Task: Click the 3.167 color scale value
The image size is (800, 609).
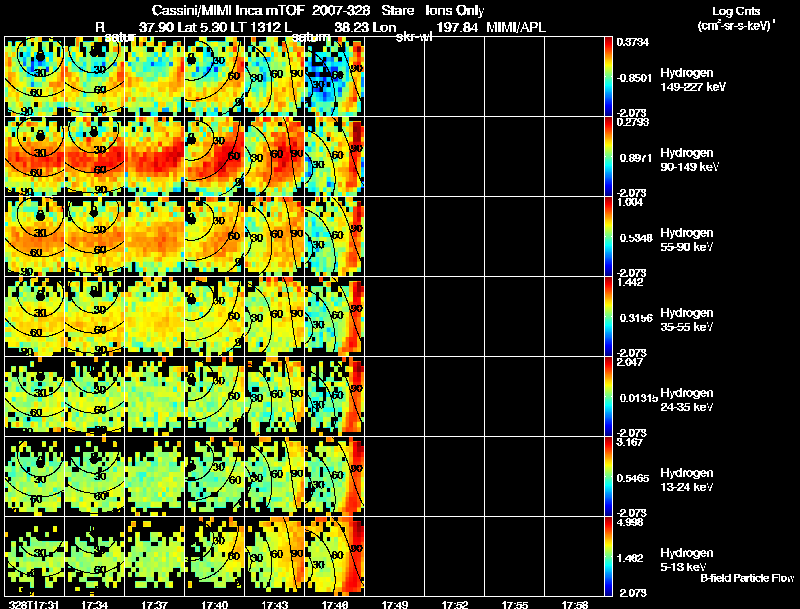Action: pyautogui.click(x=630, y=442)
